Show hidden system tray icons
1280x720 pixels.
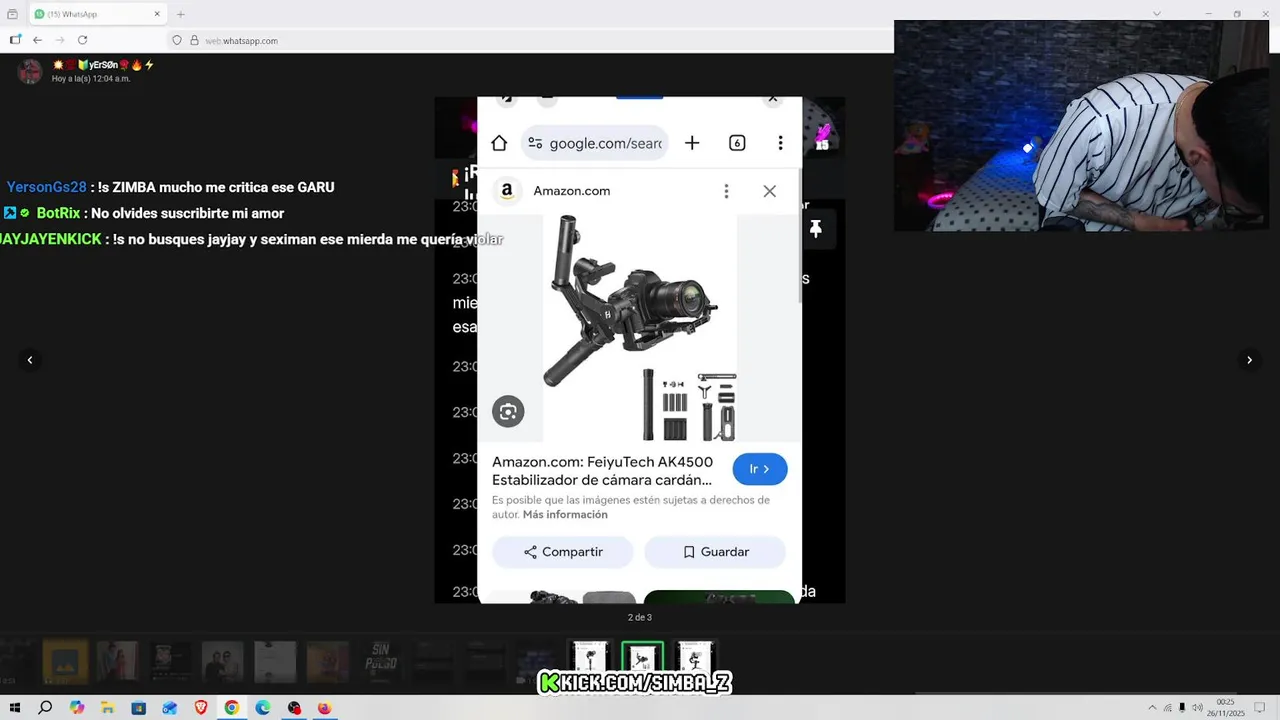point(1151,708)
